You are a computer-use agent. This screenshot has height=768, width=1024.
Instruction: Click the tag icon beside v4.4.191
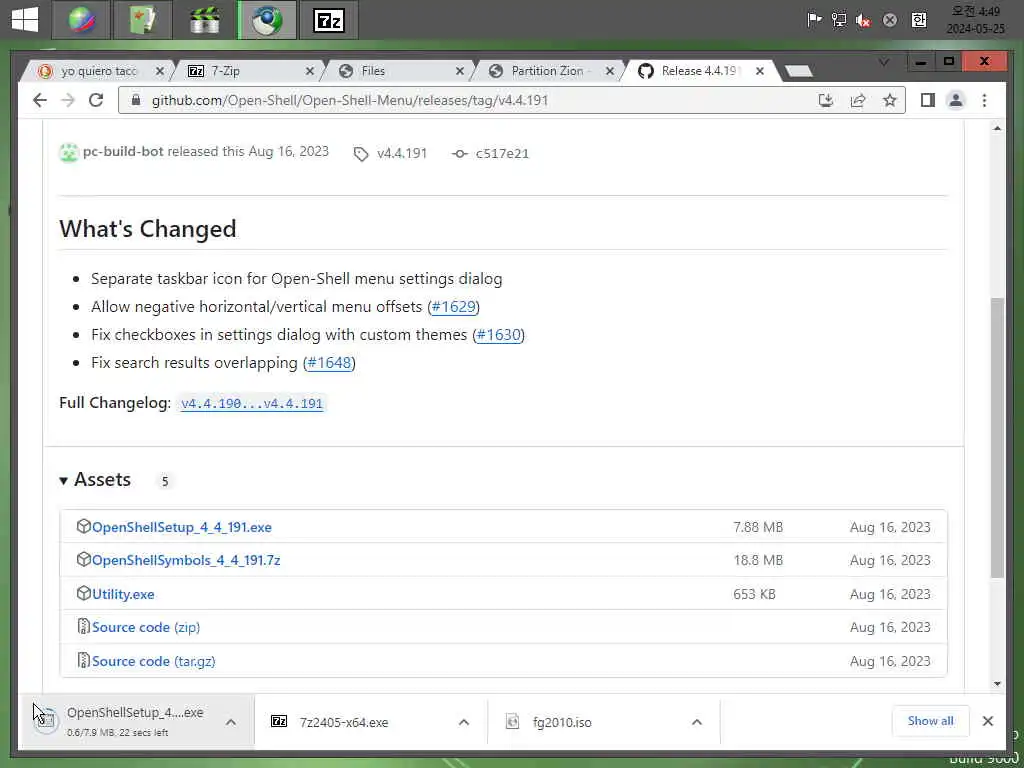click(x=360, y=154)
